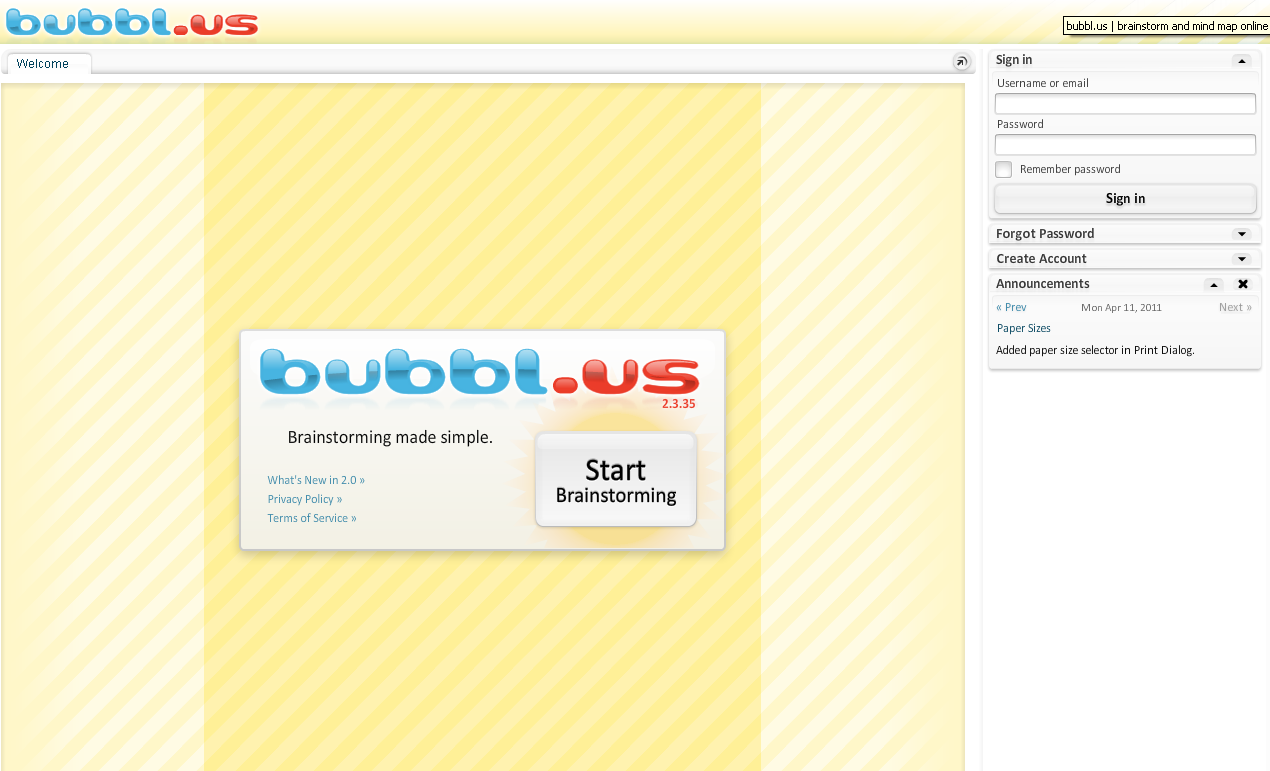Click the Next announcement link
The height and width of the screenshot is (771, 1270).
pos(1235,308)
